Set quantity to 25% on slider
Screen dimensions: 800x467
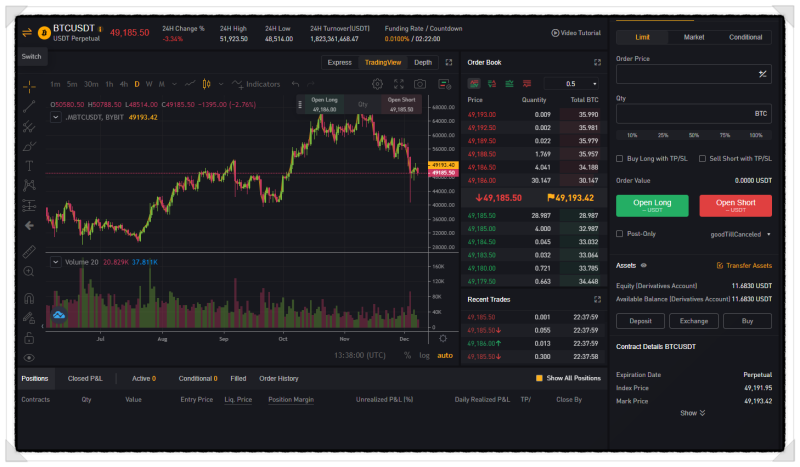point(663,135)
